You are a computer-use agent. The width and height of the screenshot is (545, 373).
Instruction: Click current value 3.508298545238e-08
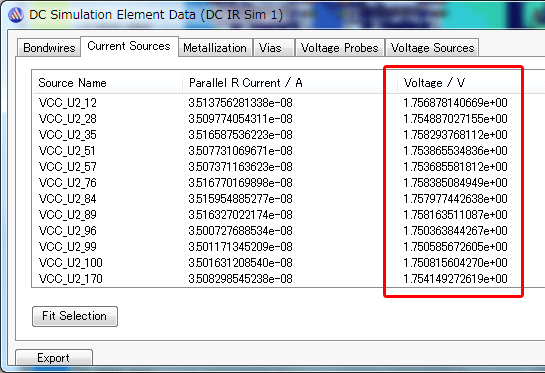241,279
